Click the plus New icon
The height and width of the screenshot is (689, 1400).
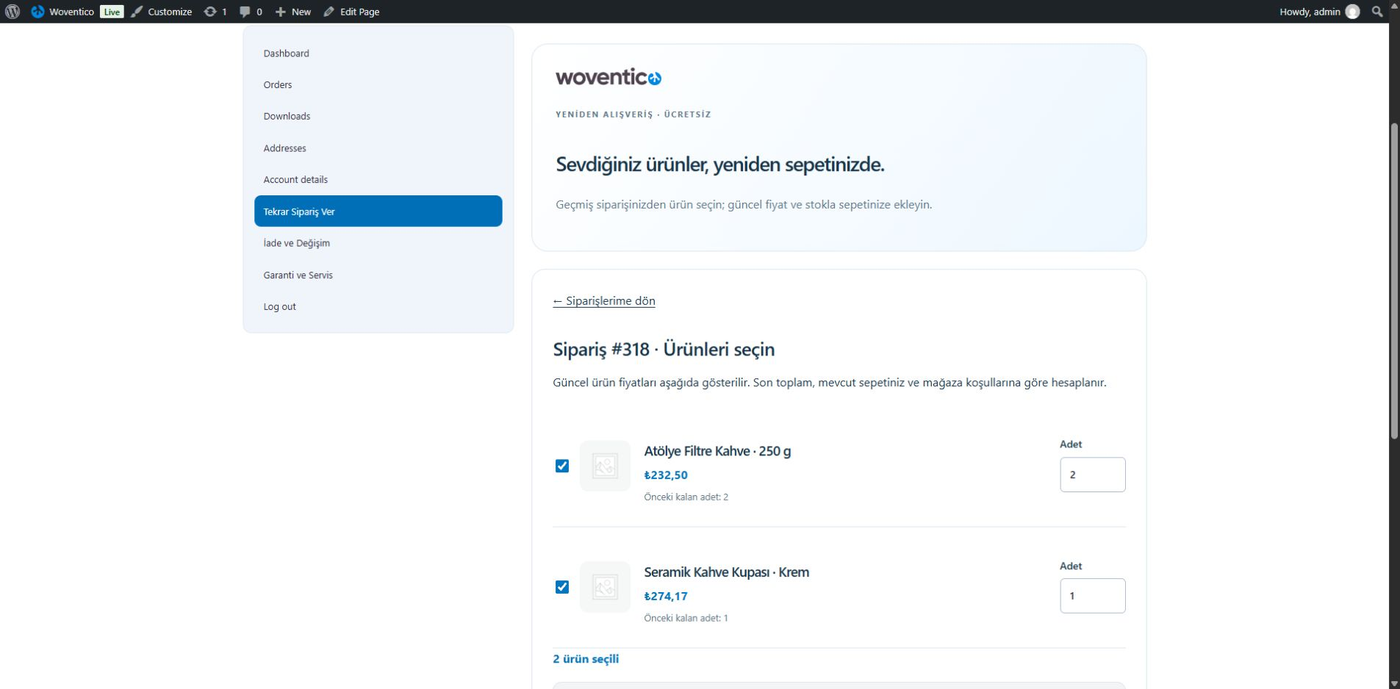(281, 11)
